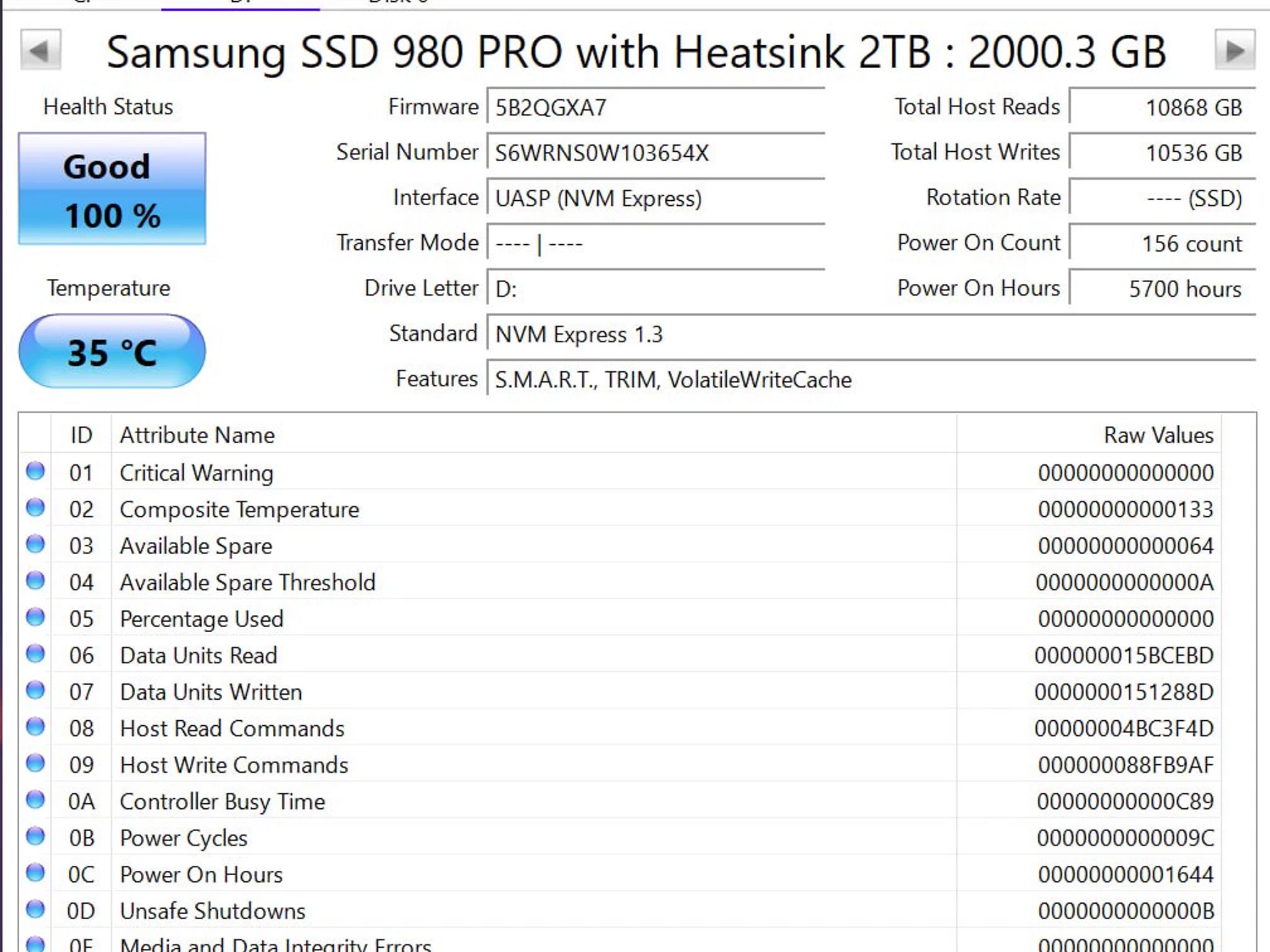Click raw value 0000000000000A
Image resolution: width=1270 pixels, height=952 pixels.
click(x=1124, y=583)
